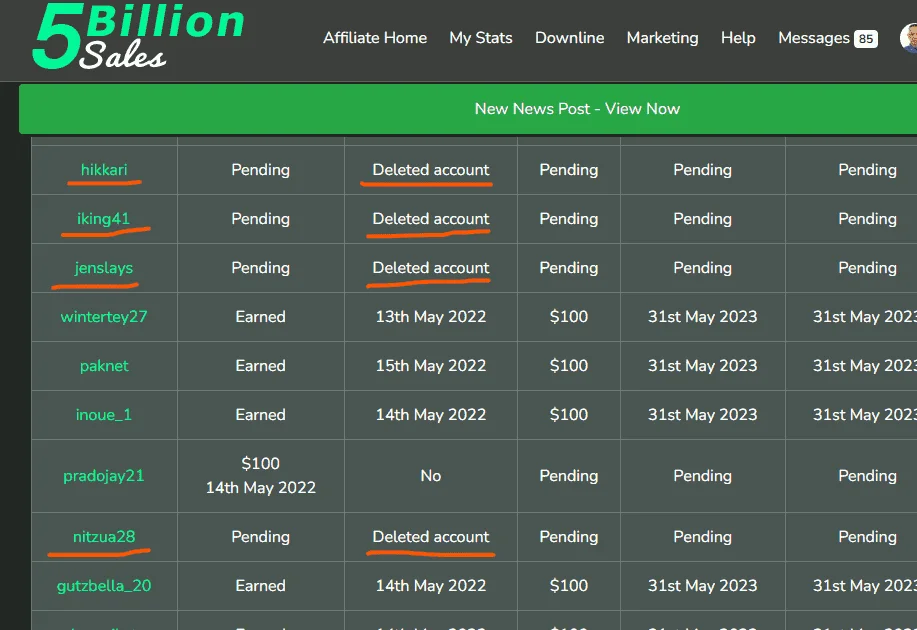Image resolution: width=917 pixels, height=630 pixels.
Task: Select the No cell for pradojay21
Action: click(x=431, y=476)
